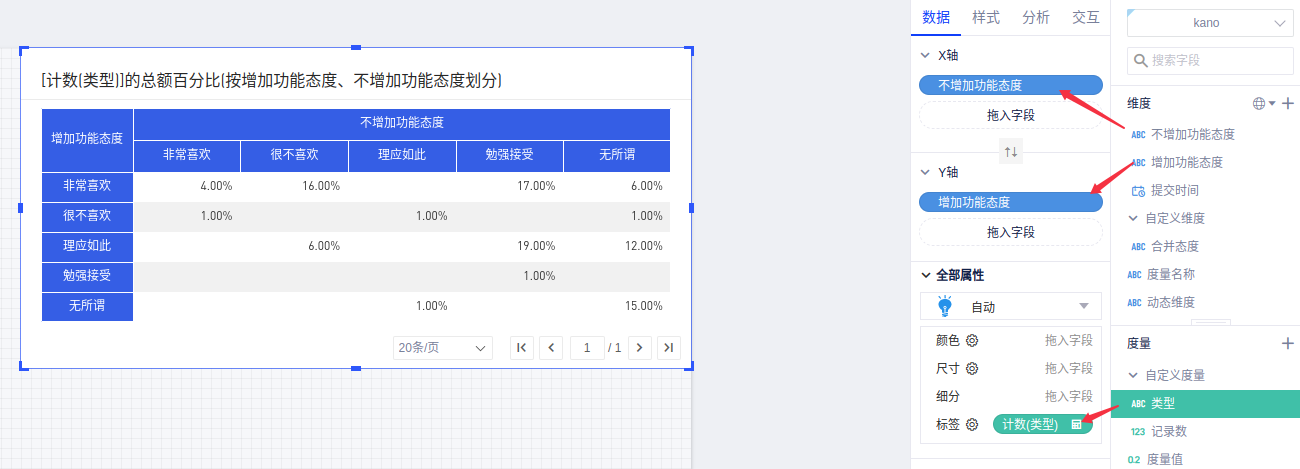Collapse the X轴 section
This screenshot has width=1300, height=469.
[925, 55]
